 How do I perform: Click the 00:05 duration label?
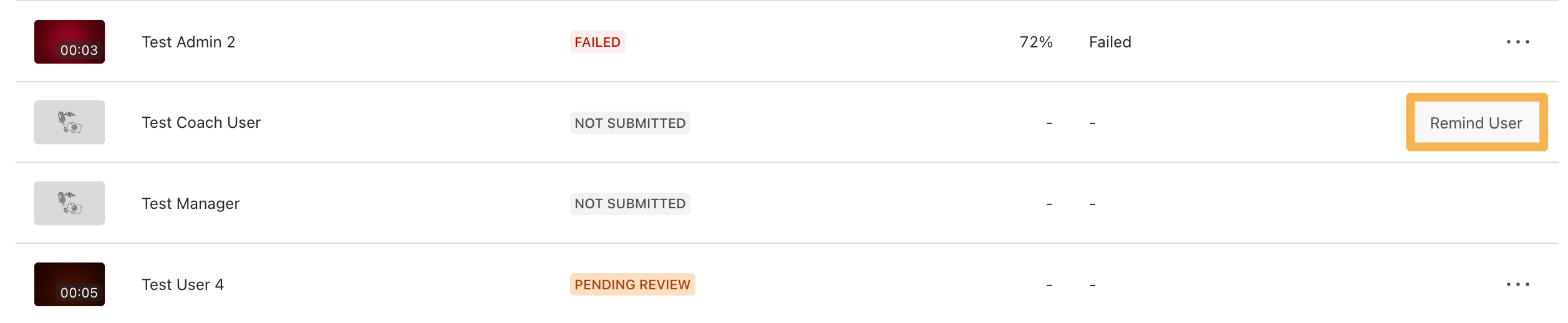pyautogui.click(x=79, y=293)
